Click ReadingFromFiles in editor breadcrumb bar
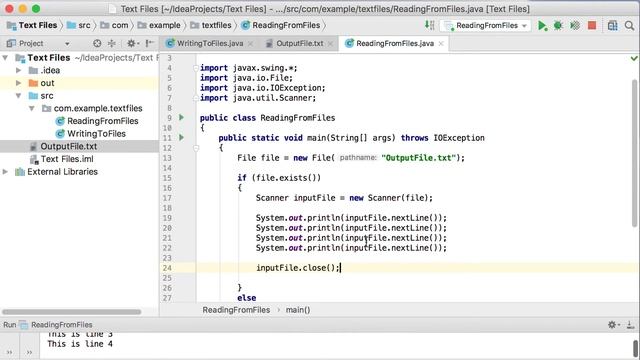Image resolution: width=640 pixels, height=360 pixels. (236, 310)
